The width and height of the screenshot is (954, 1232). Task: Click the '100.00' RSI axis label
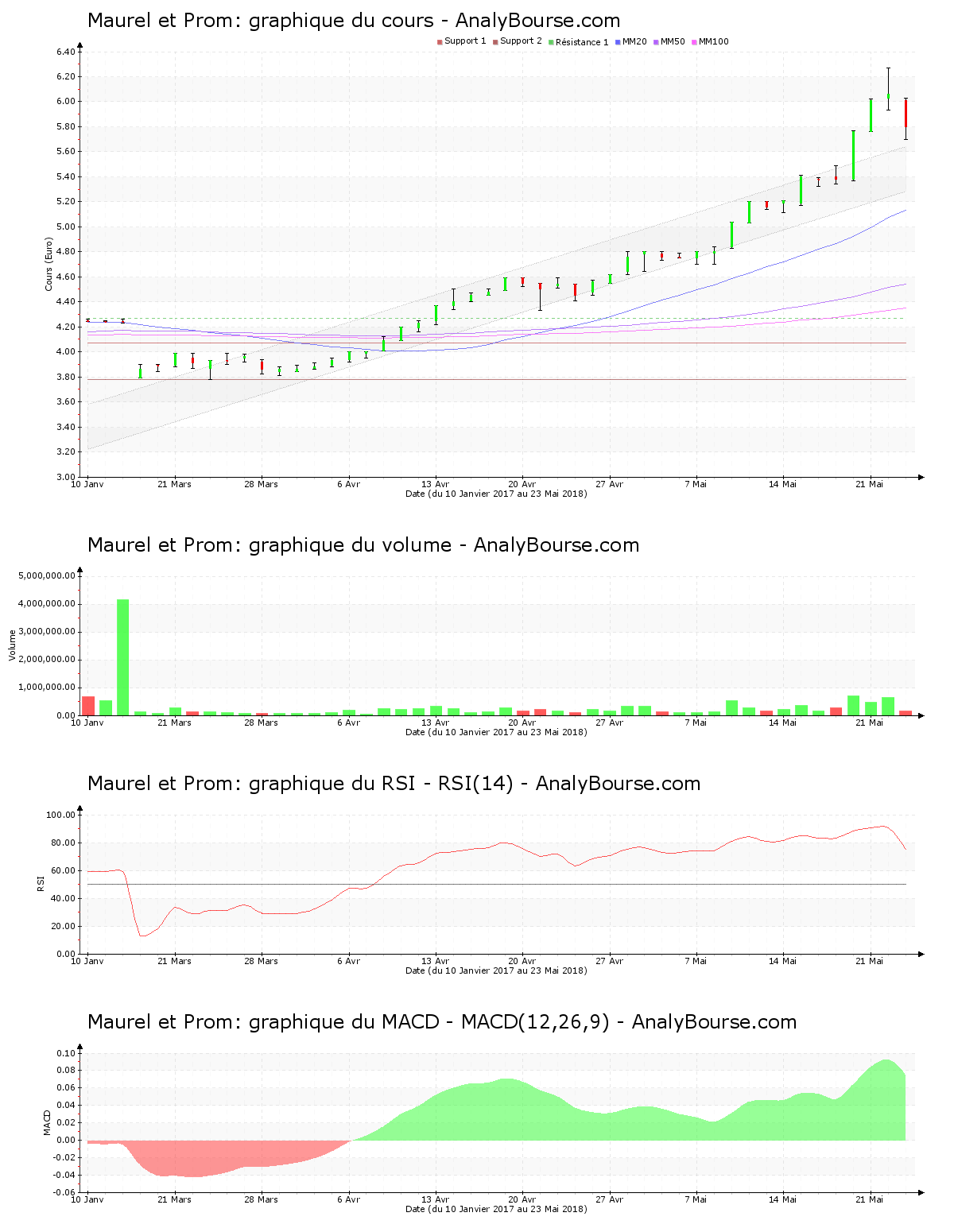click(60, 815)
